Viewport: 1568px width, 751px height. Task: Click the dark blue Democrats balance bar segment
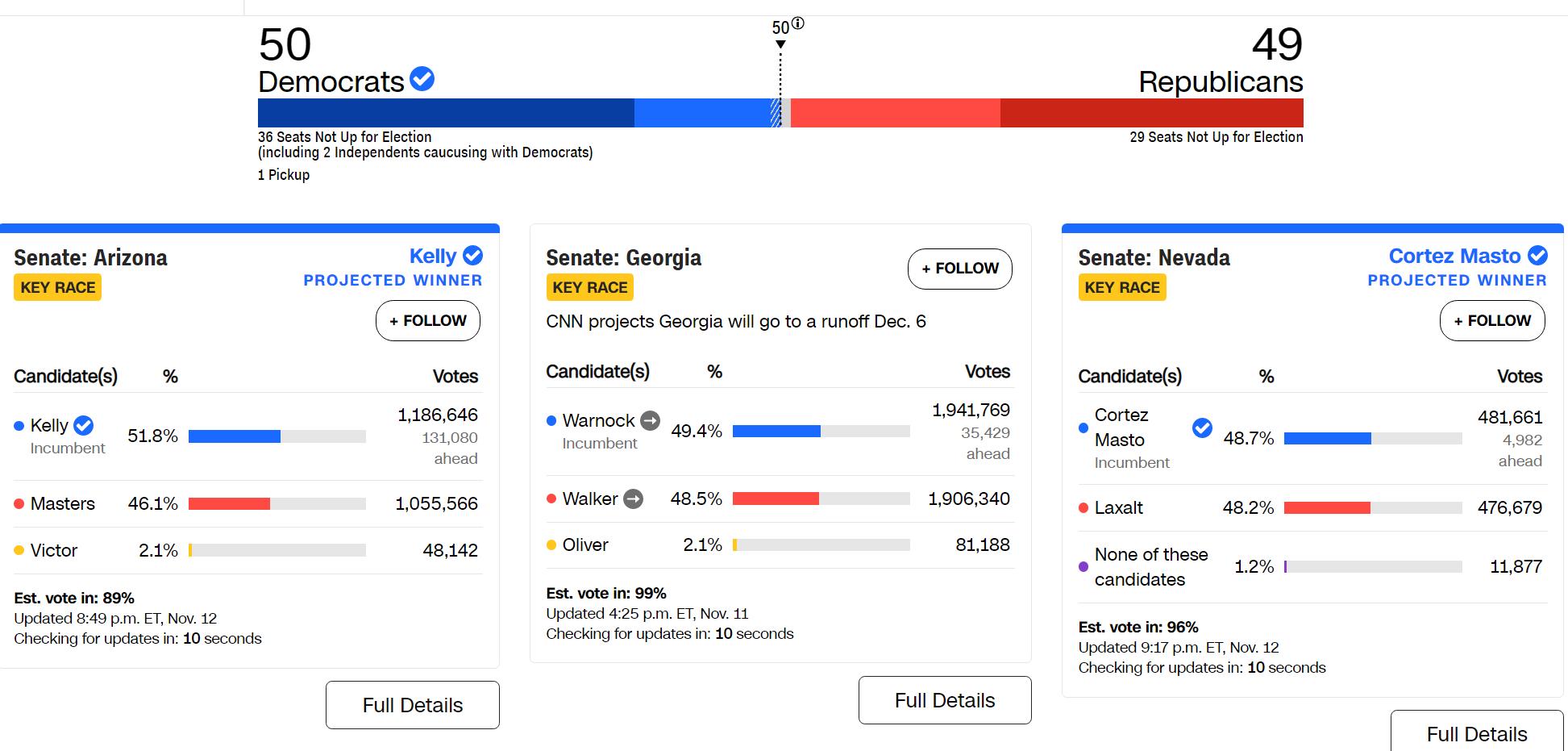pyautogui.click(x=446, y=113)
